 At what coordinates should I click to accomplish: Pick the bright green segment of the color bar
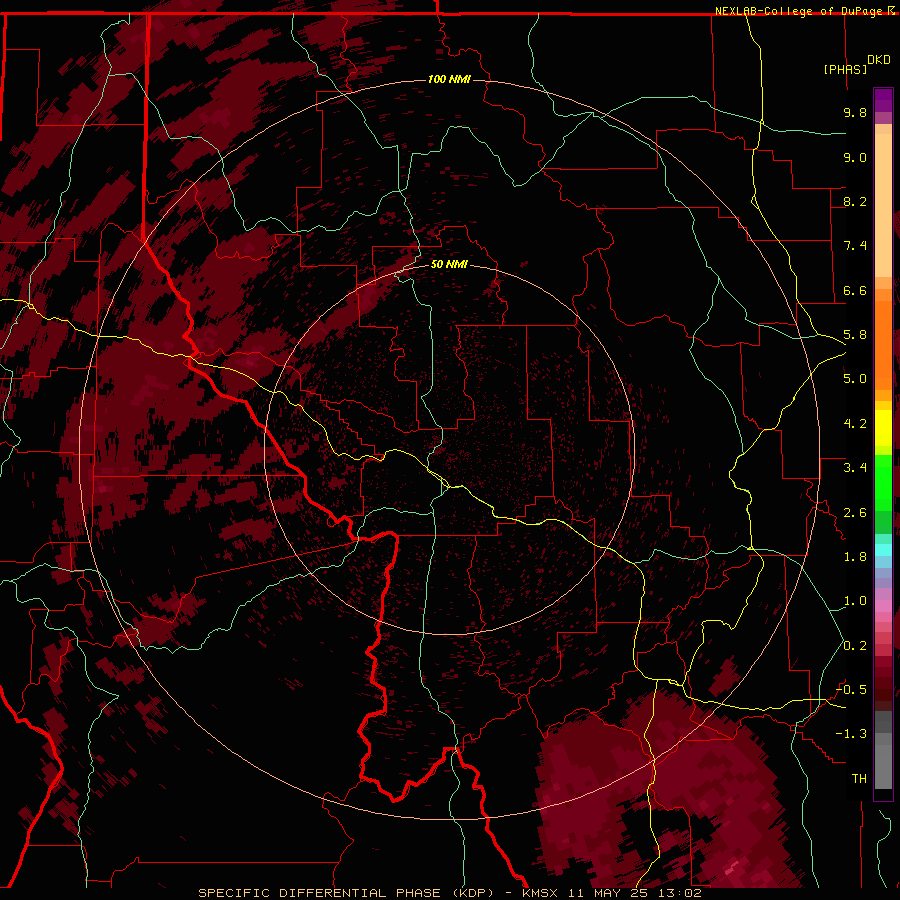coord(883,483)
